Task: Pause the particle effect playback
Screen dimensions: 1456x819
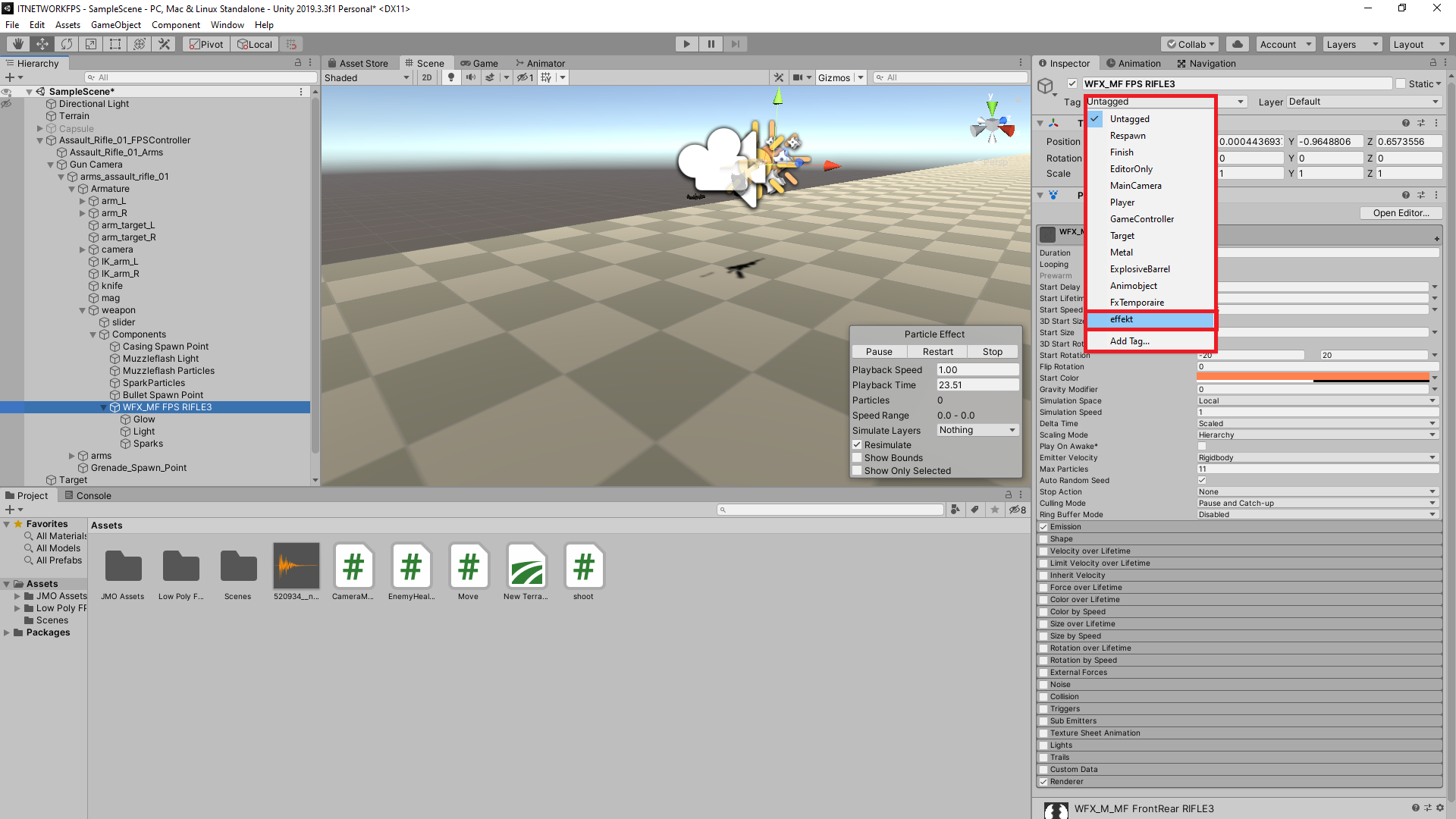Action: point(879,351)
